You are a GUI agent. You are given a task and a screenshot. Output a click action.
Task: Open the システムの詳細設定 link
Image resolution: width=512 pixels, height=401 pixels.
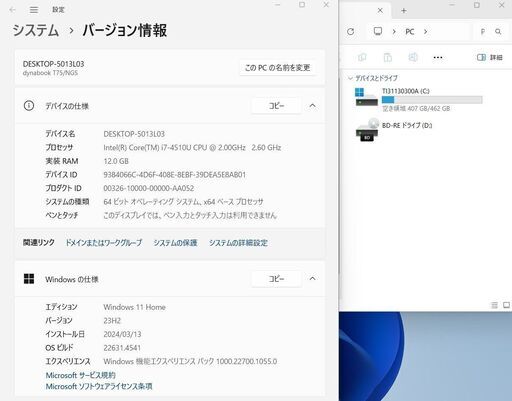click(238, 243)
